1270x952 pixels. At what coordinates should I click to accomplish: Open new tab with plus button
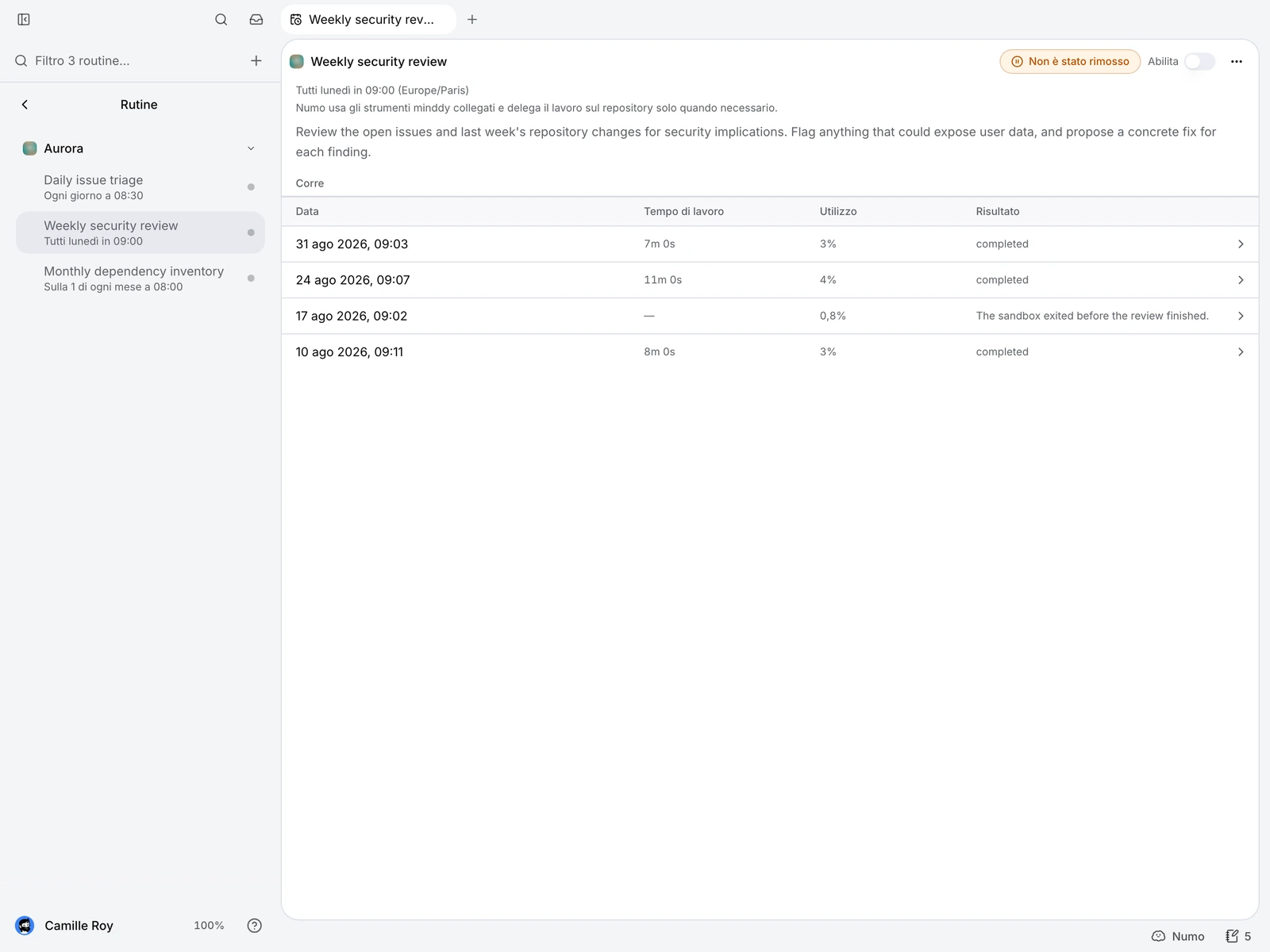472,19
